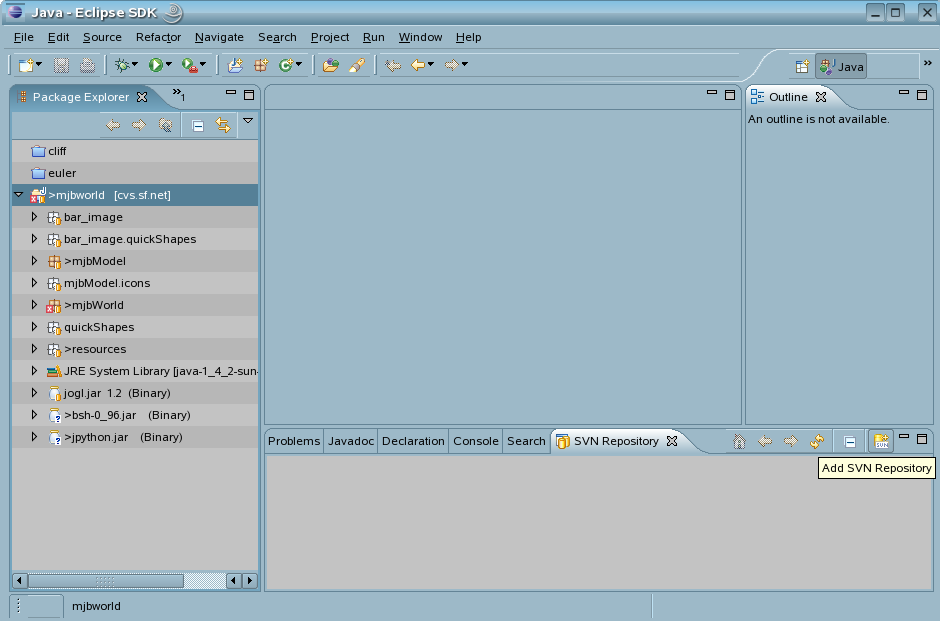Image resolution: width=940 pixels, height=621 pixels.
Task: Click Package Explorer Back arrow
Action: (113, 125)
